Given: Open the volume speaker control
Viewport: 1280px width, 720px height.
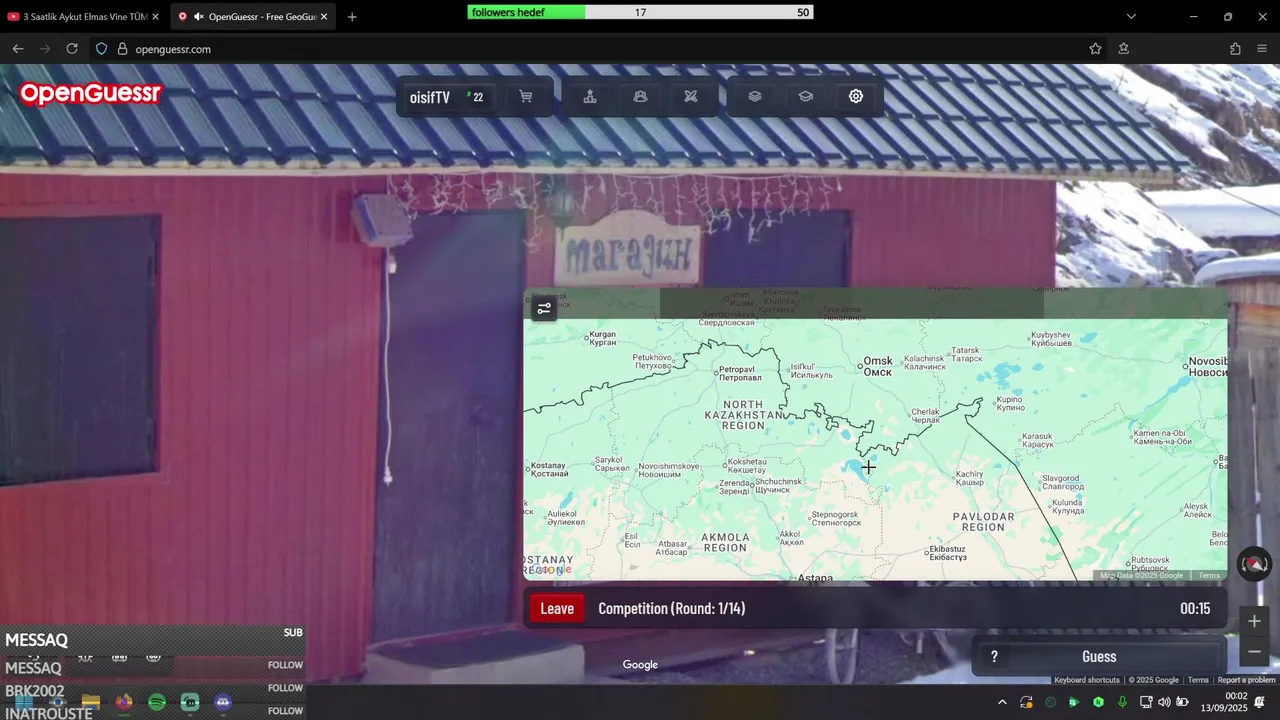Looking at the screenshot, I should pyautogui.click(x=1164, y=702).
